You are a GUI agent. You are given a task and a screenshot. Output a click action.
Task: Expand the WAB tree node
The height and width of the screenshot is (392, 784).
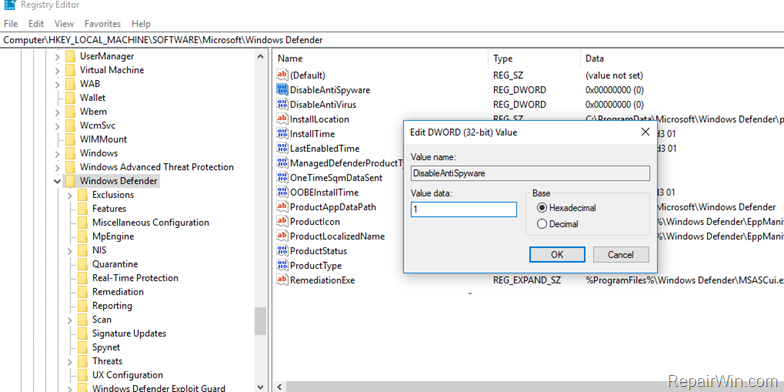click(x=58, y=84)
